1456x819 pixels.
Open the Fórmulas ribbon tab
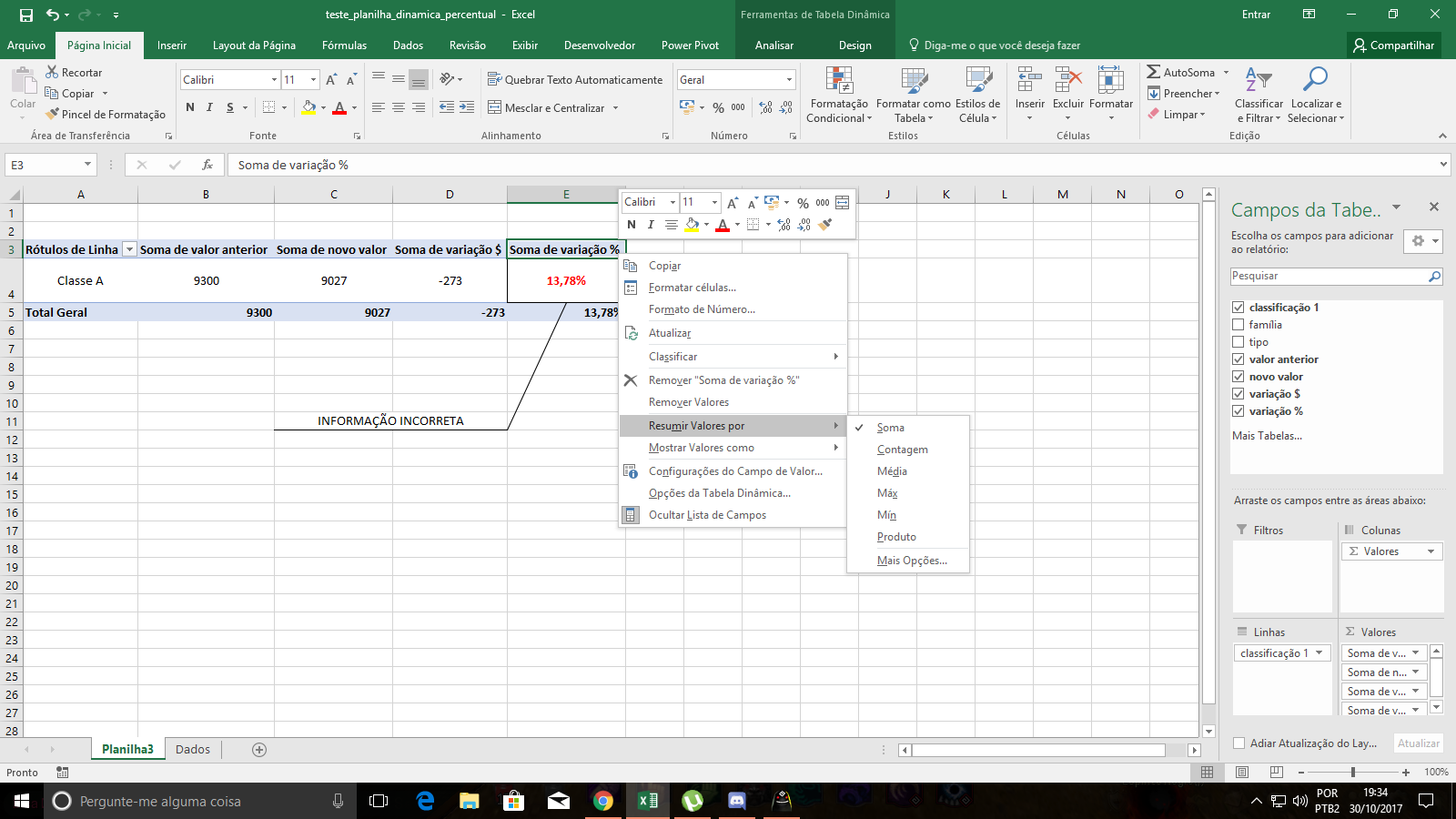344,45
